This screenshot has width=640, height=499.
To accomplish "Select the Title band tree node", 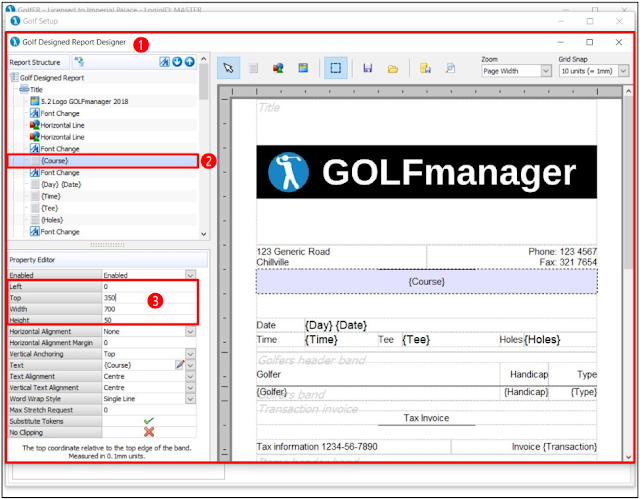I will [x=36, y=89].
